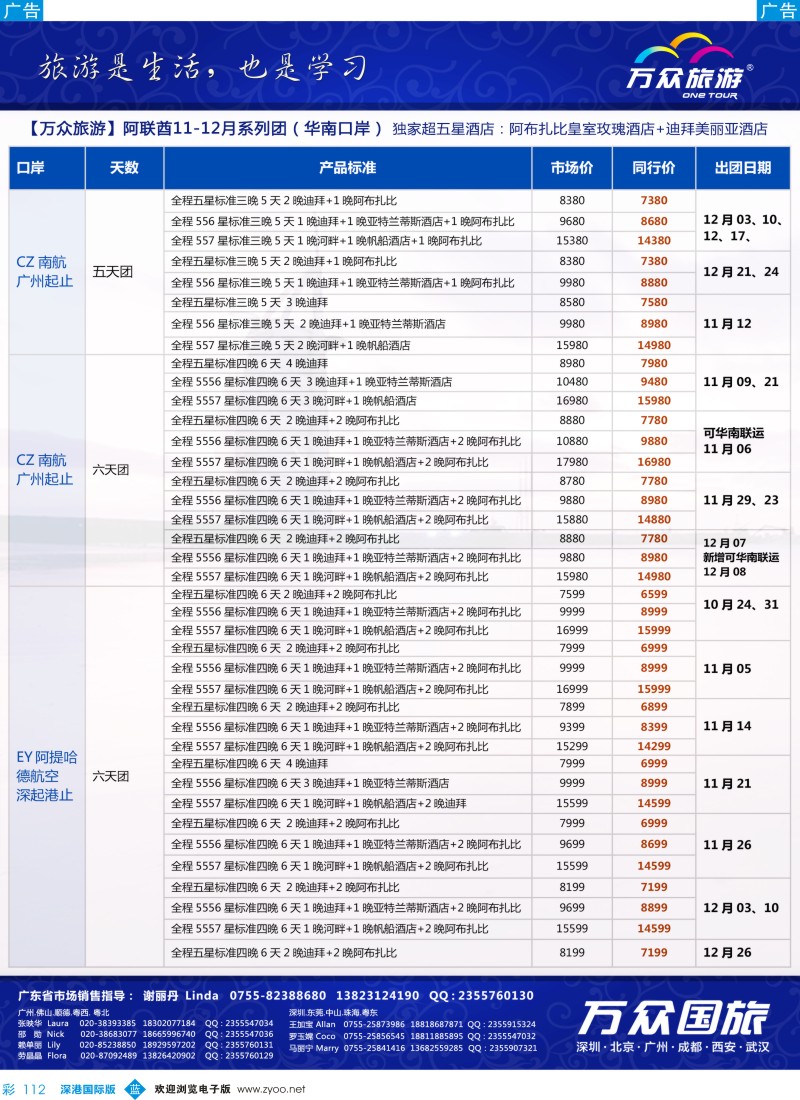The width and height of the screenshot is (800, 1100).
Task: Click the market price 15380
Action: (x=572, y=241)
